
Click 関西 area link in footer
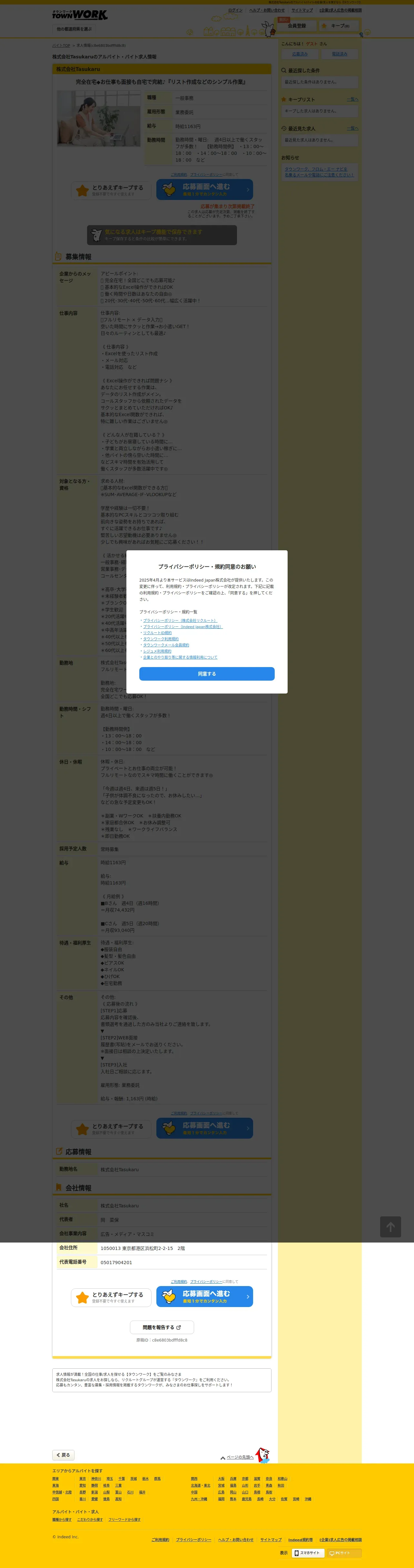coord(194,1479)
